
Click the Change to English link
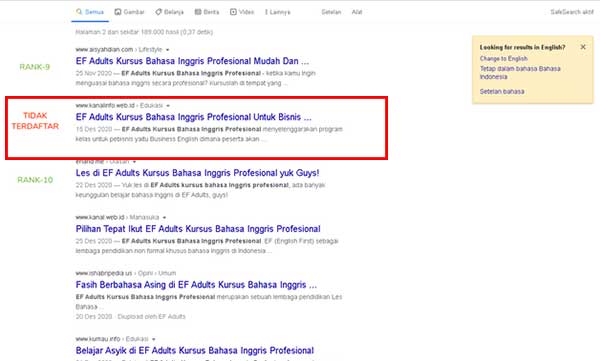(504, 59)
